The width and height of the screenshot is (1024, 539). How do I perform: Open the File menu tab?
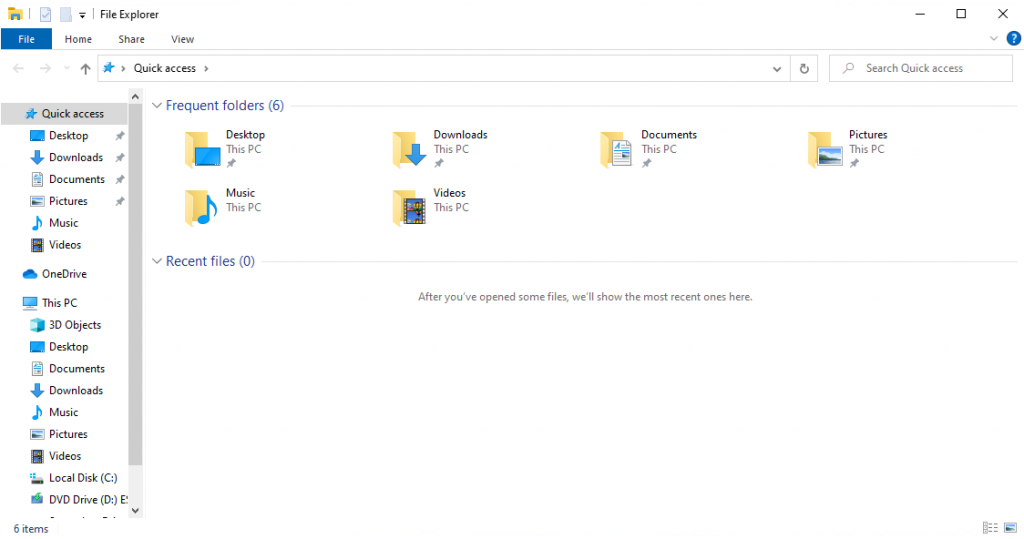[26, 39]
